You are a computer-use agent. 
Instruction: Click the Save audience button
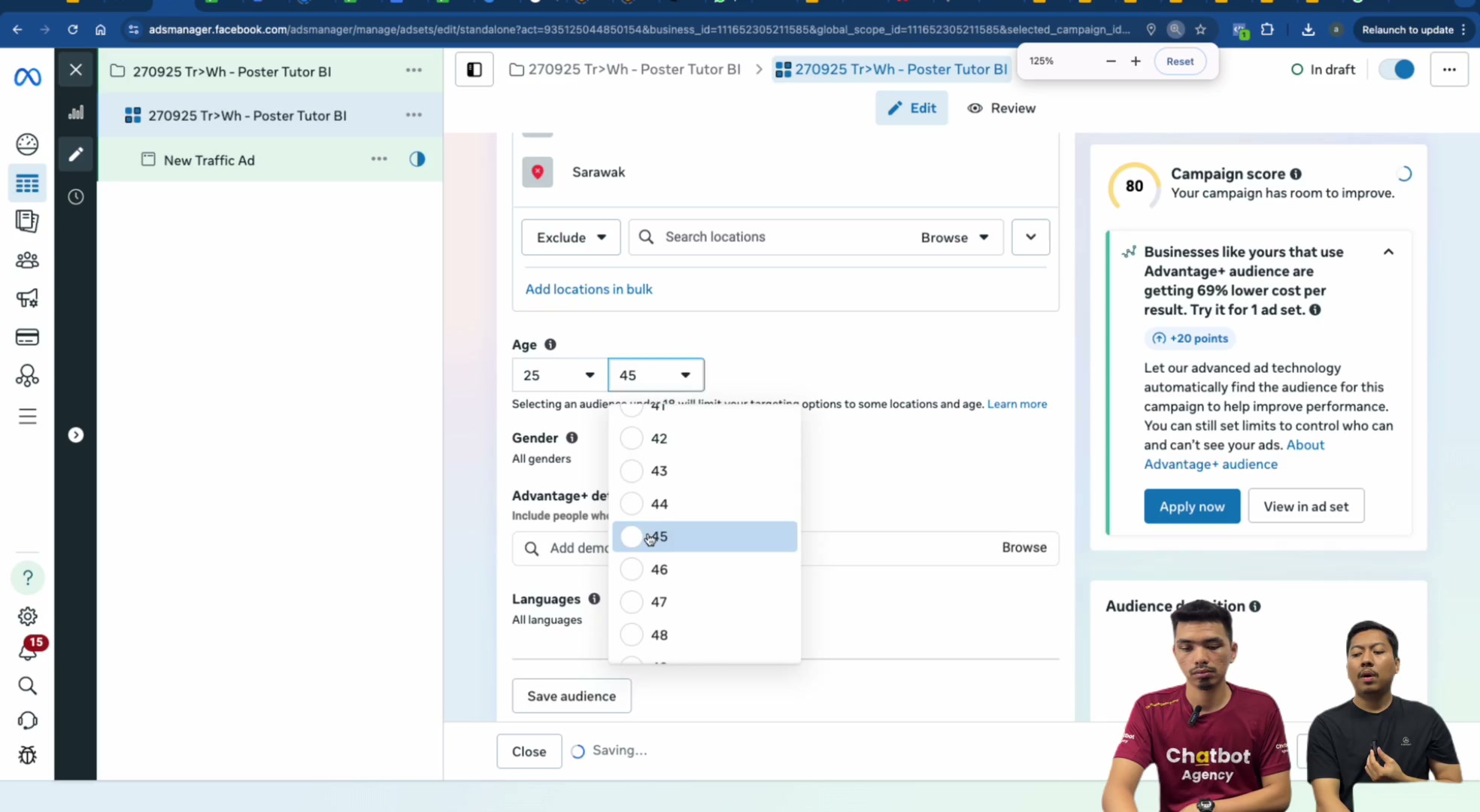(572, 696)
